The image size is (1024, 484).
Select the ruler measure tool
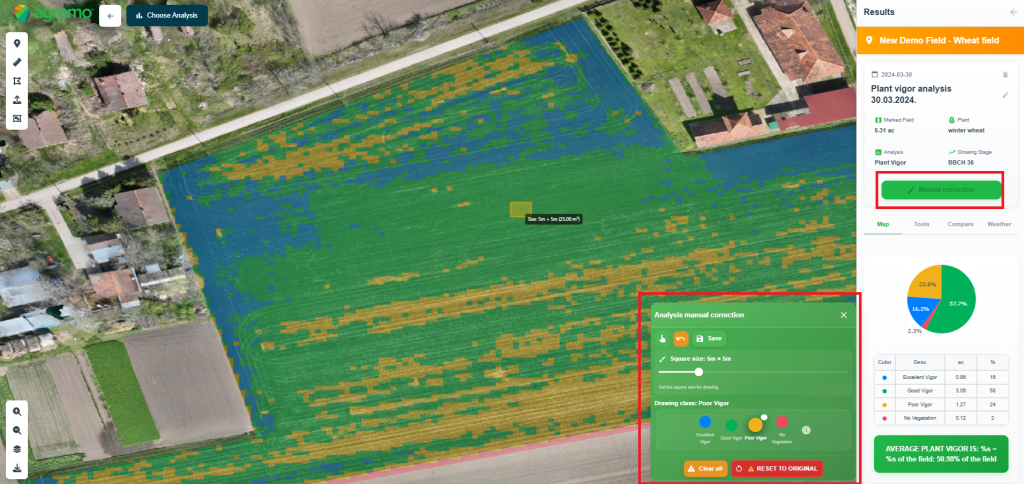point(17,62)
